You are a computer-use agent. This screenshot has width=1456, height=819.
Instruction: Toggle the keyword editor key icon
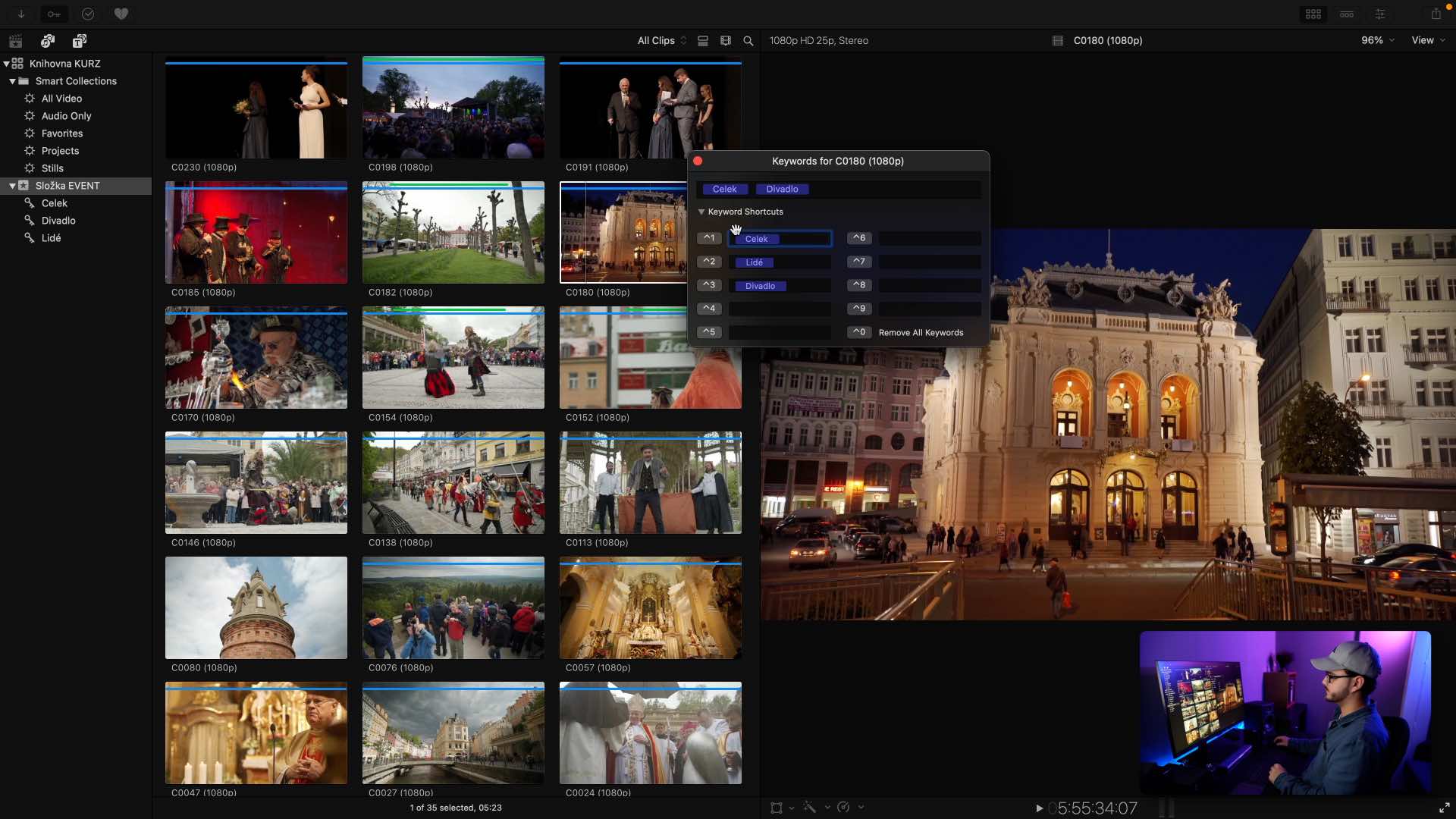pyautogui.click(x=54, y=14)
